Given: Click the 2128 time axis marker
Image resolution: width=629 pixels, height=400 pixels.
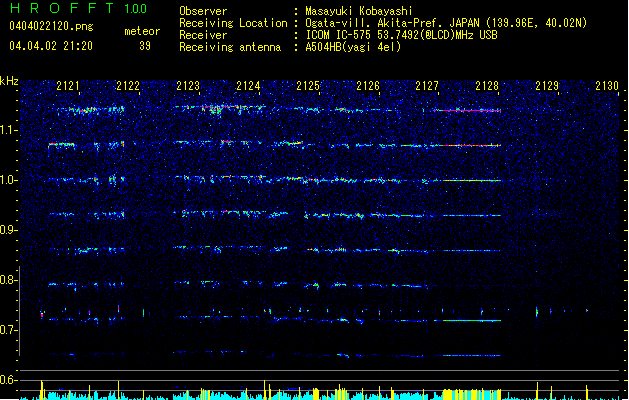Looking at the screenshot, I should pyautogui.click(x=487, y=86).
